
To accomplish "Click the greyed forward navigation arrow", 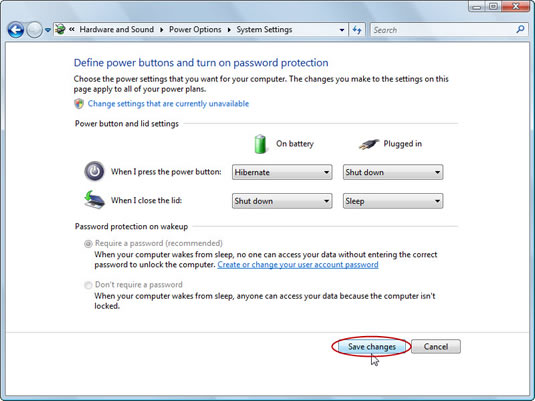I will click(34, 30).
